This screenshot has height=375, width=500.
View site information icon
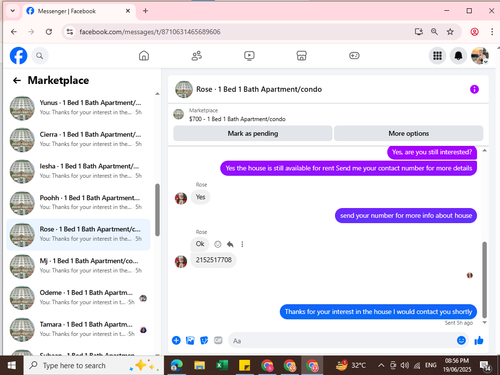point(70,32)
